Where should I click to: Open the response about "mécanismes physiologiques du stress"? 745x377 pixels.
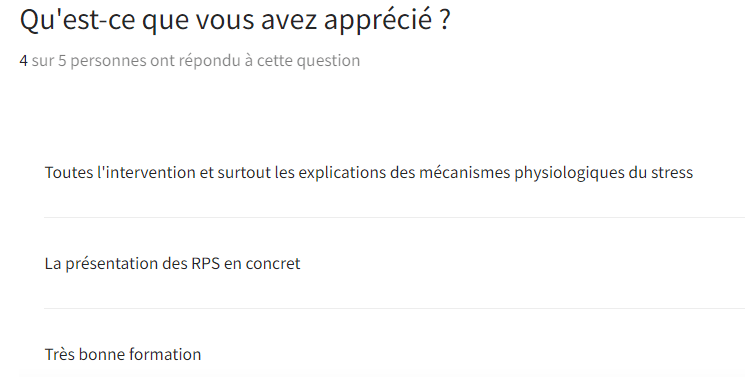(x=369, y=173)
